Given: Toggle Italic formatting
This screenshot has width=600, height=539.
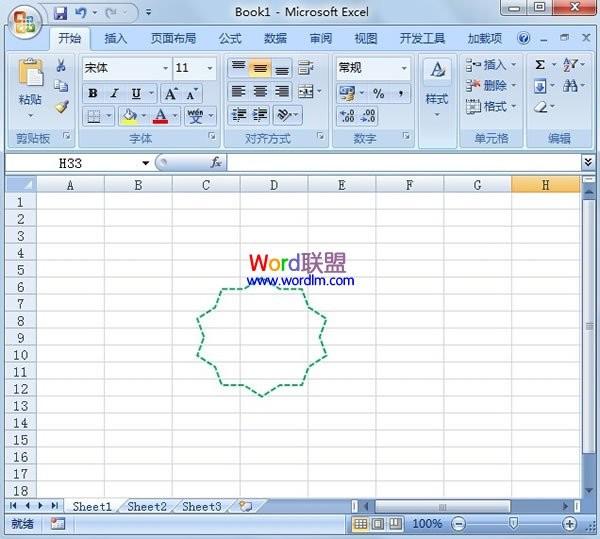Looking at the screenshot, I should click(x=114, y=93).
